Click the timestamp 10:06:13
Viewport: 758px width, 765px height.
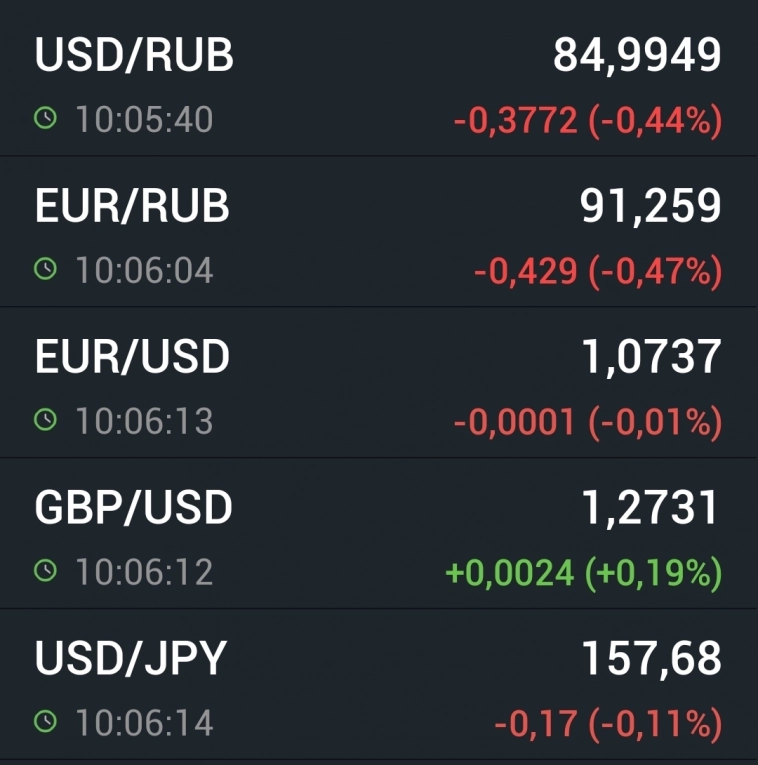tap(144, 421)
